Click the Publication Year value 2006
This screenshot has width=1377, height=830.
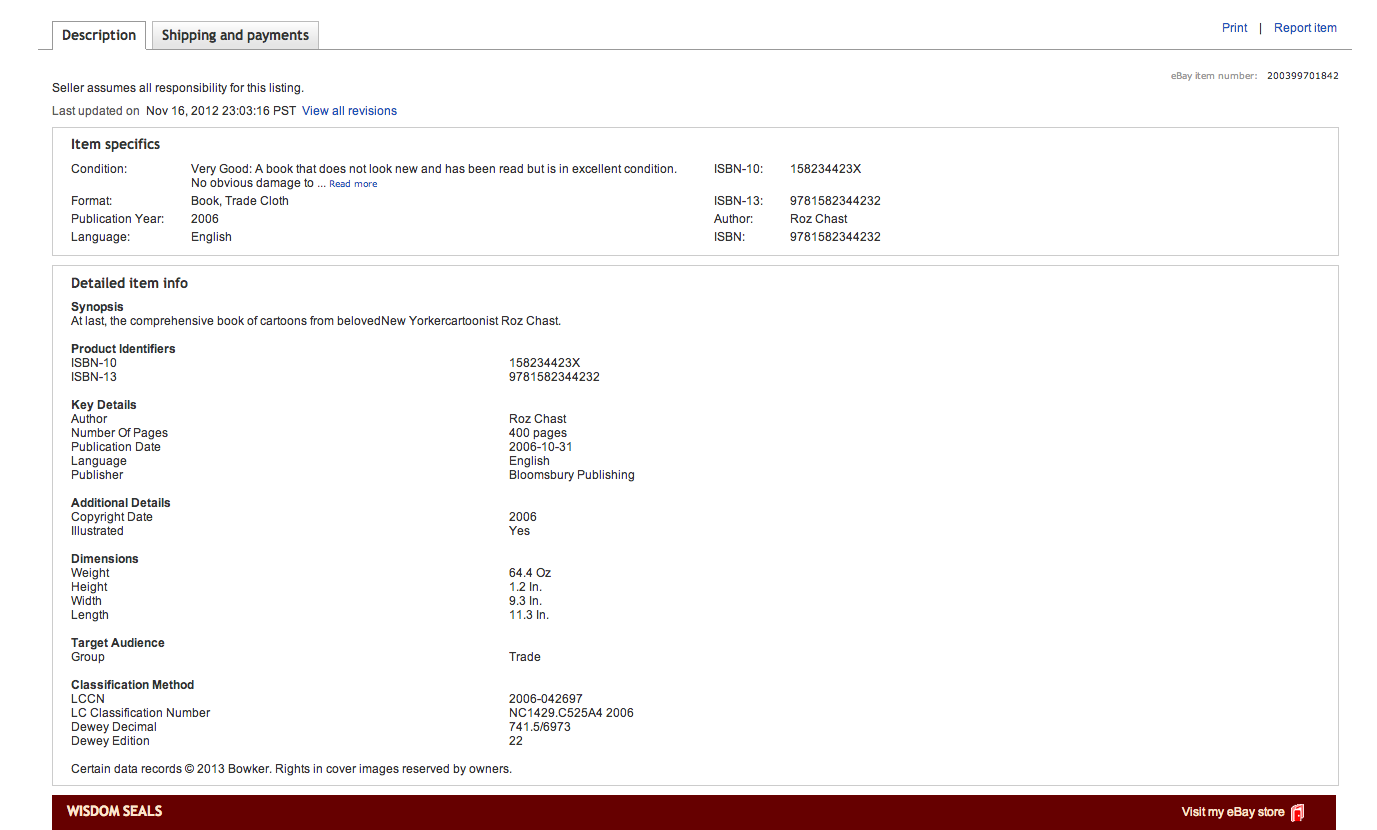pyautogui.click(x=205, y=219)
